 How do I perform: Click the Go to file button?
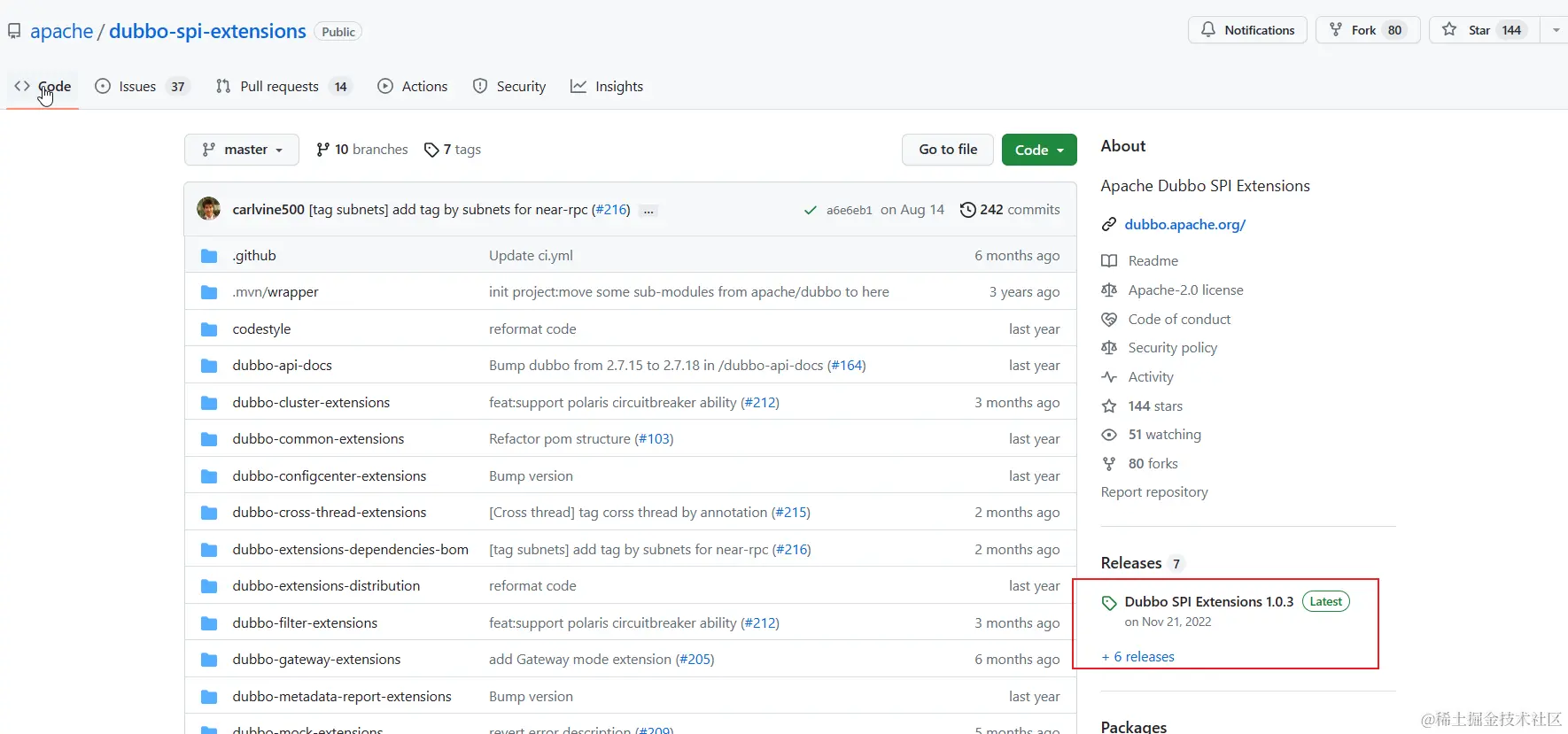coord(948,150)
